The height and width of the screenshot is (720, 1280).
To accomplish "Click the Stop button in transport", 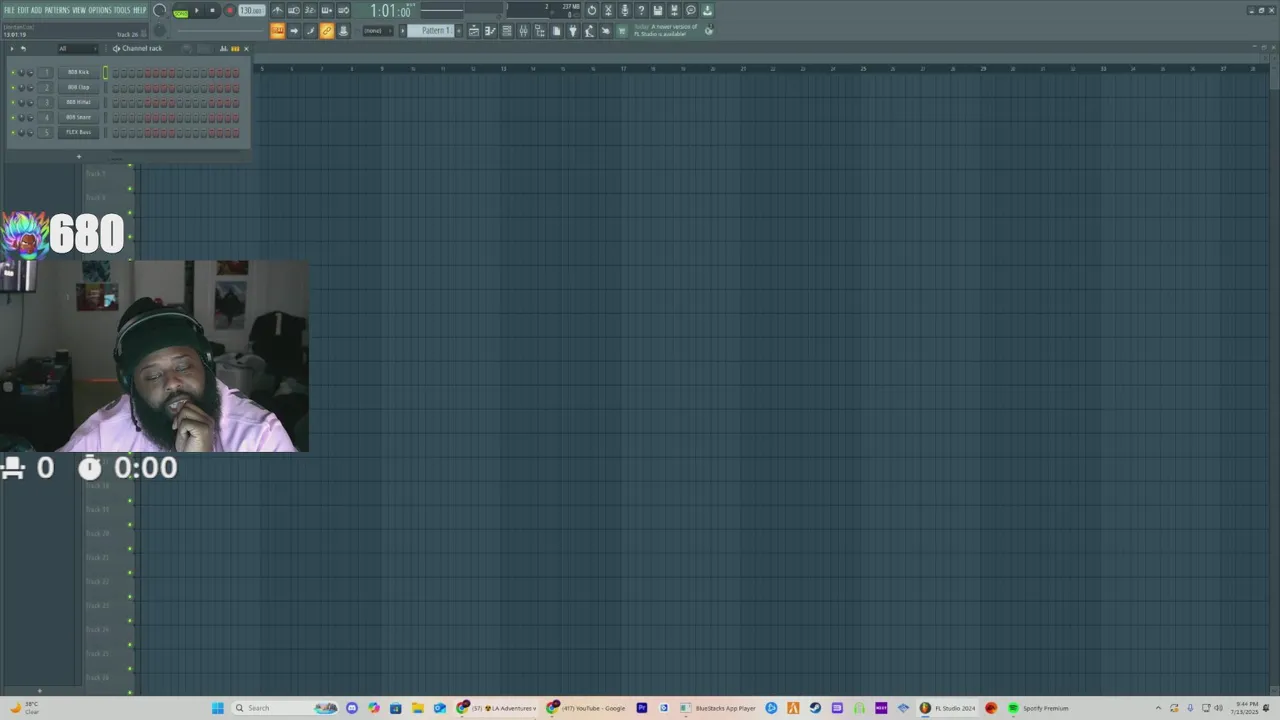I will point(212,10).
